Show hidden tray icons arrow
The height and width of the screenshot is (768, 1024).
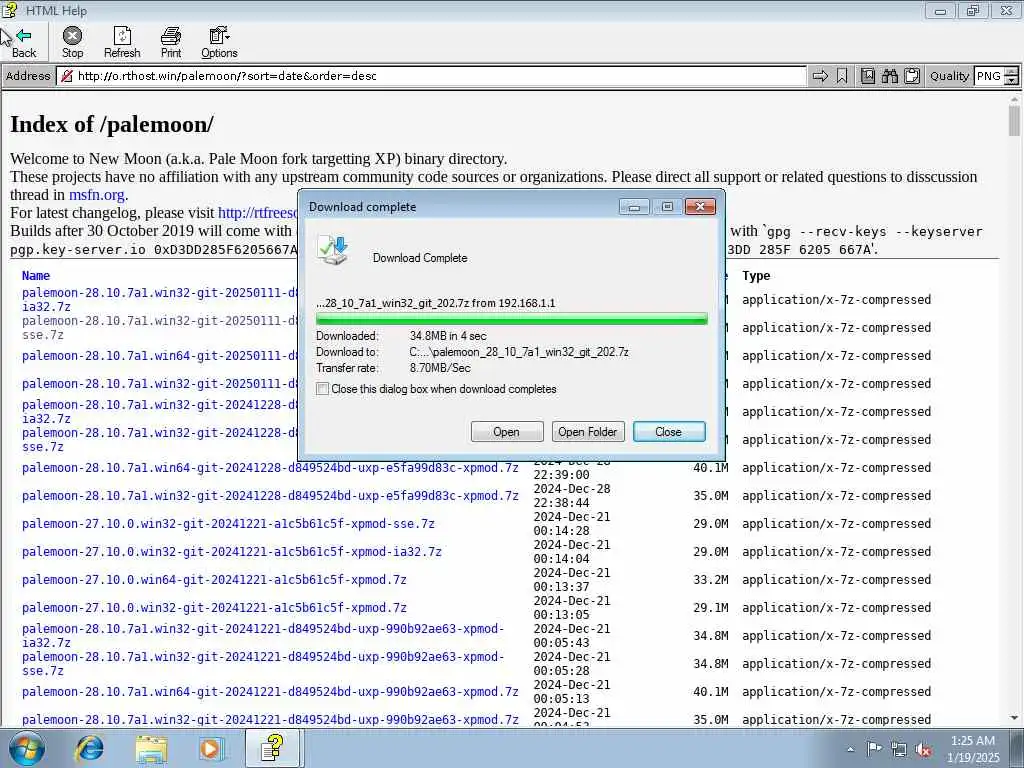(850, 749)
